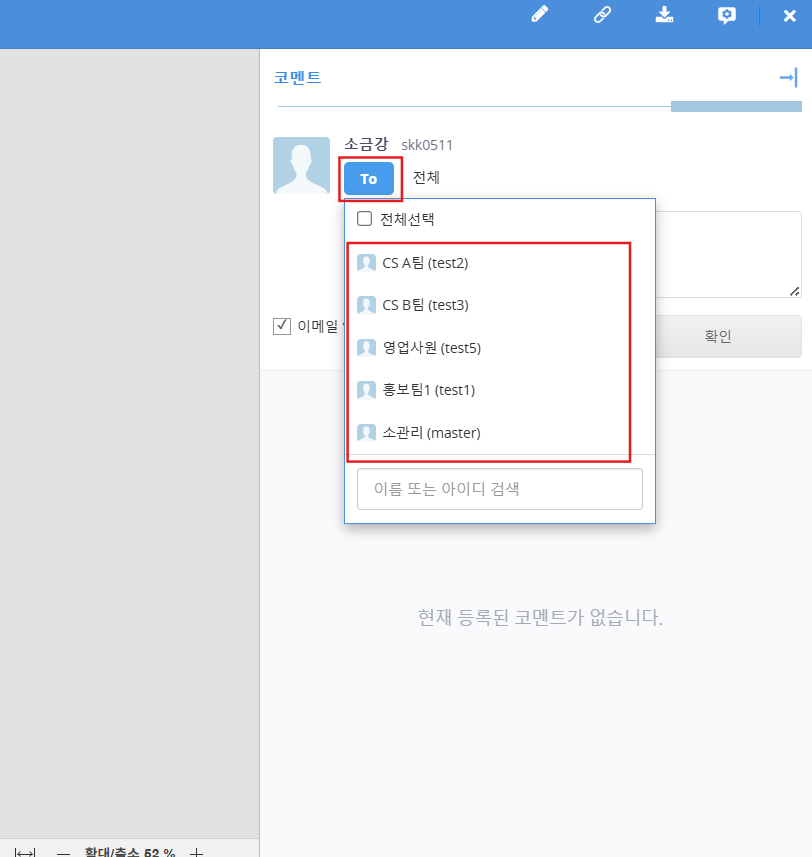Collapse the comment panel with arrow icon
Viewport: 812px width, 857px height.
coord(788,78)
